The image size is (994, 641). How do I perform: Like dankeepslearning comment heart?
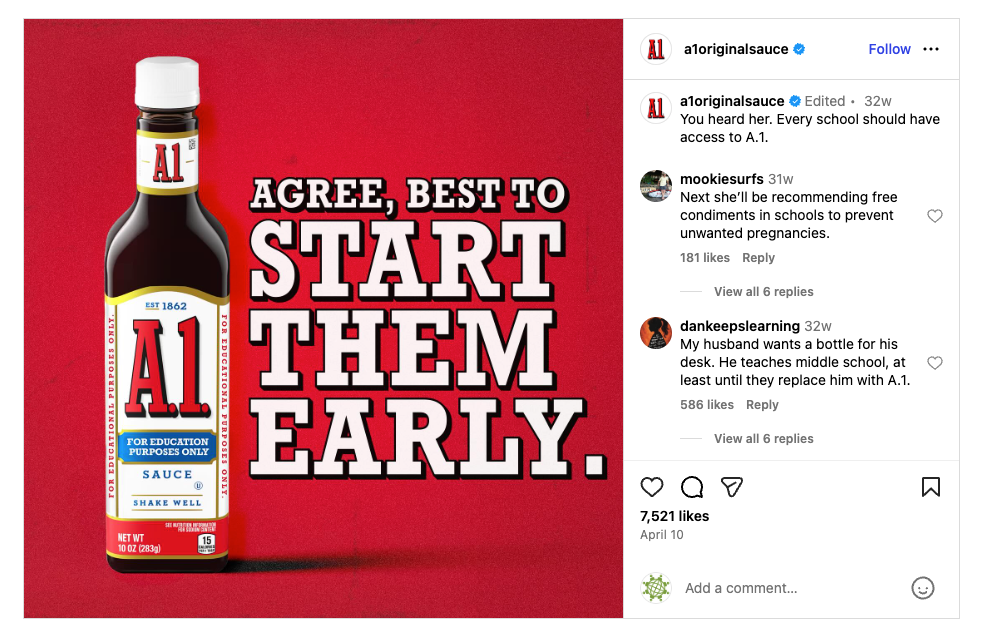(x=934, y=363)
